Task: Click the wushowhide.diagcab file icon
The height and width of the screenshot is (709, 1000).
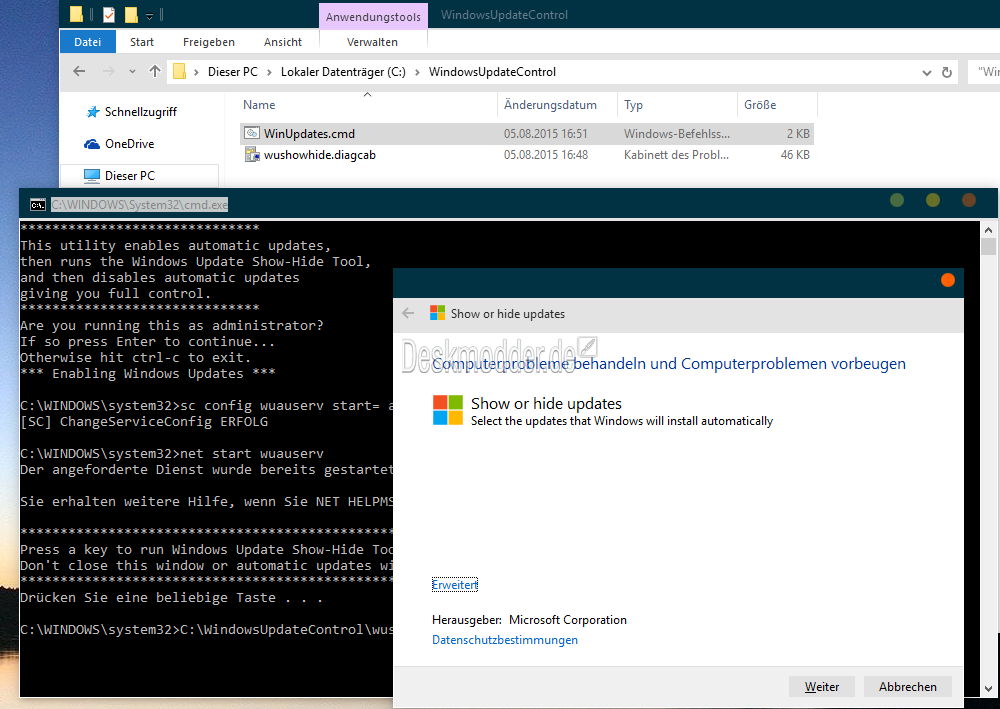Action: pos(252,154)
